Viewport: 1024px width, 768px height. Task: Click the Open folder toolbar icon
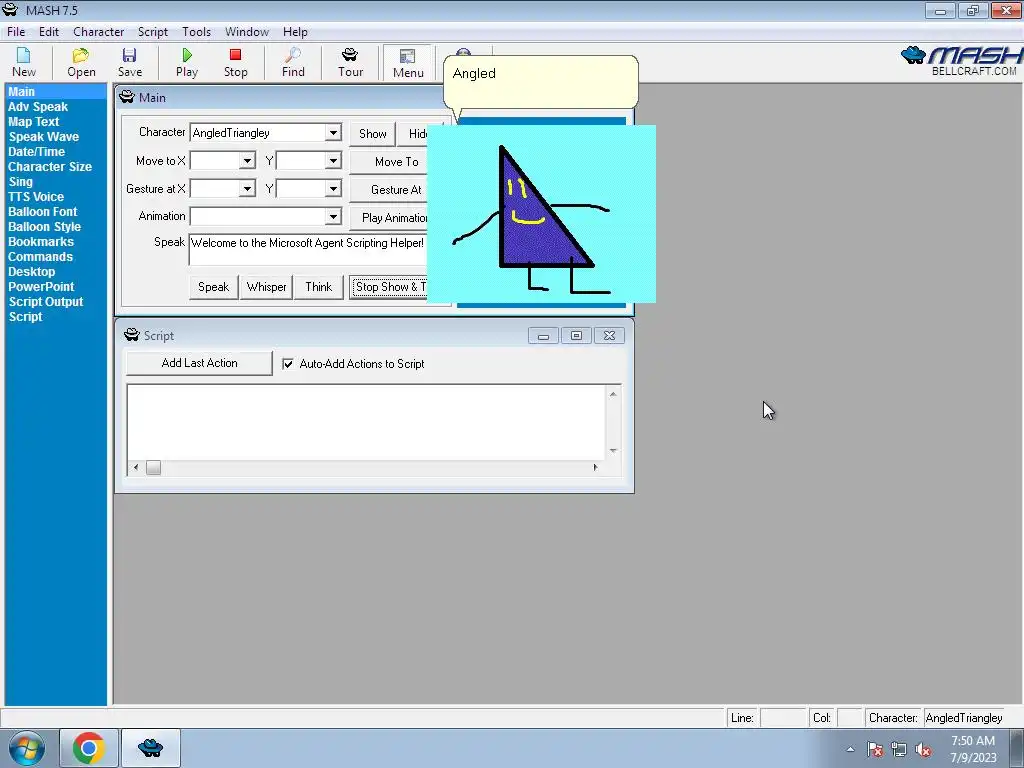tap(81, 62)
